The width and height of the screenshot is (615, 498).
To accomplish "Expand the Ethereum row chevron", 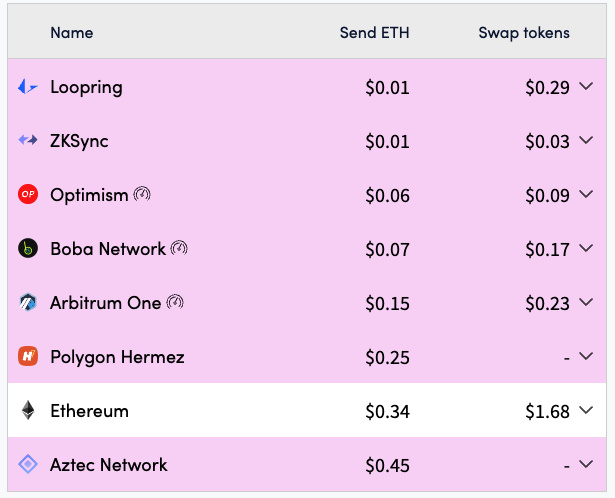I will [586, 410].
